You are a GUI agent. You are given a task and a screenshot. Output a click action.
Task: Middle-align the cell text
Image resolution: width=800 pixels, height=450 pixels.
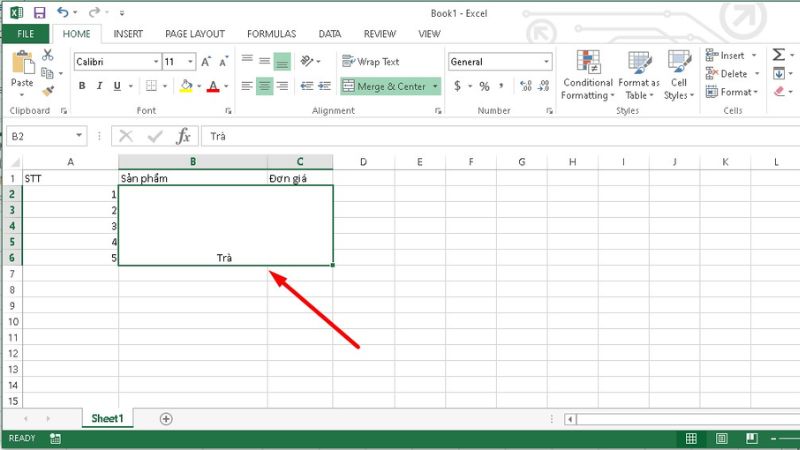point(264,62)
